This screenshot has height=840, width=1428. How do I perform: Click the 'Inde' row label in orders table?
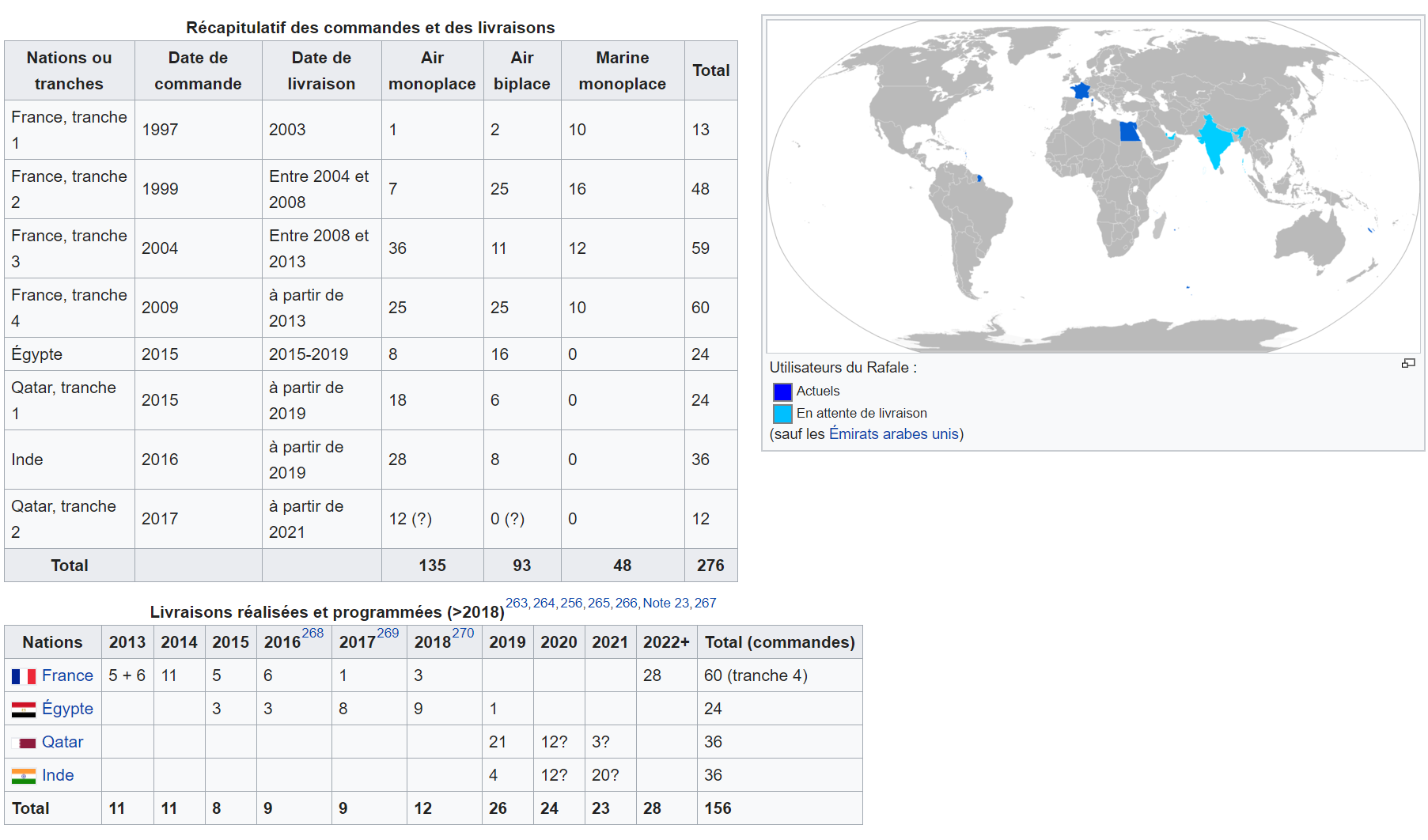(x=70, y=460)
